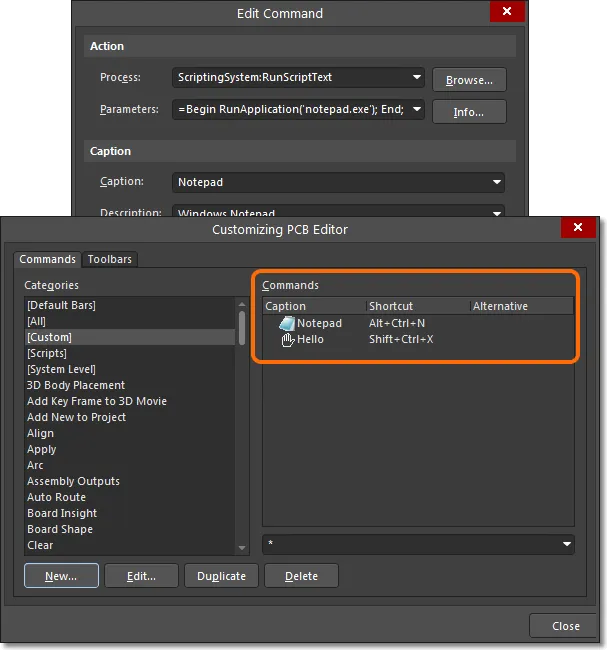The width and height of the screenshot is (607, 650).
Task: Select the [All] category
Action: [x=130, y=321]
